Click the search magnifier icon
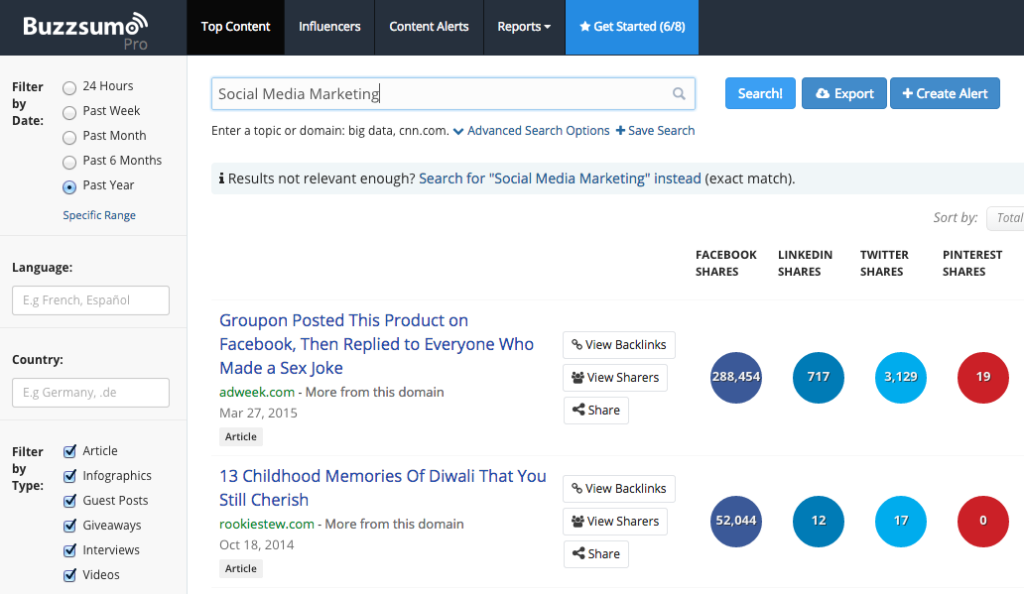This screenshot has width=1024, height=594. (x=679, y=93)
